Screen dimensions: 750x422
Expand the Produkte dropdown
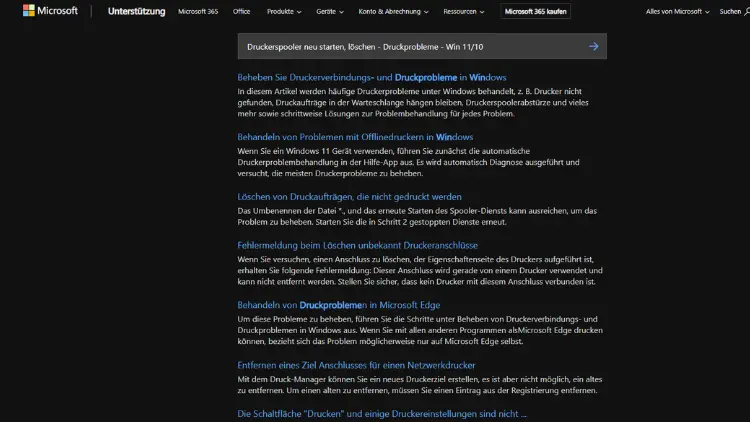284,11
